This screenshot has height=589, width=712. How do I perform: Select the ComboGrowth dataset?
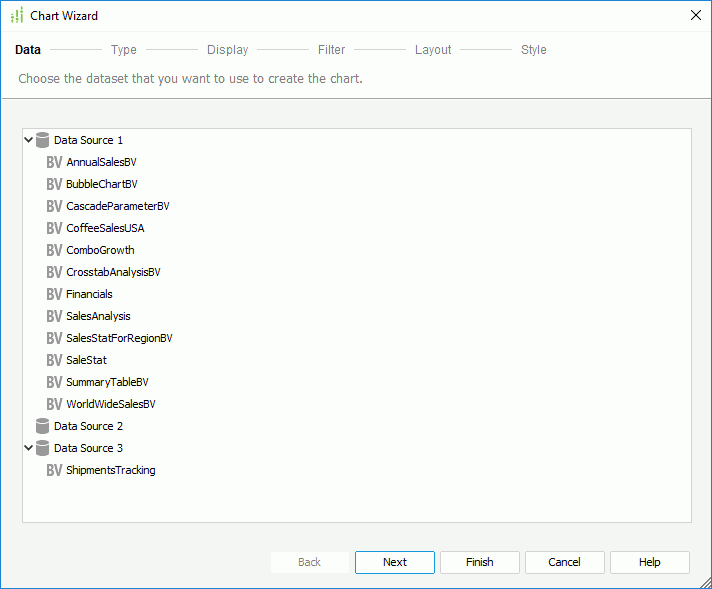coord(100,250)
